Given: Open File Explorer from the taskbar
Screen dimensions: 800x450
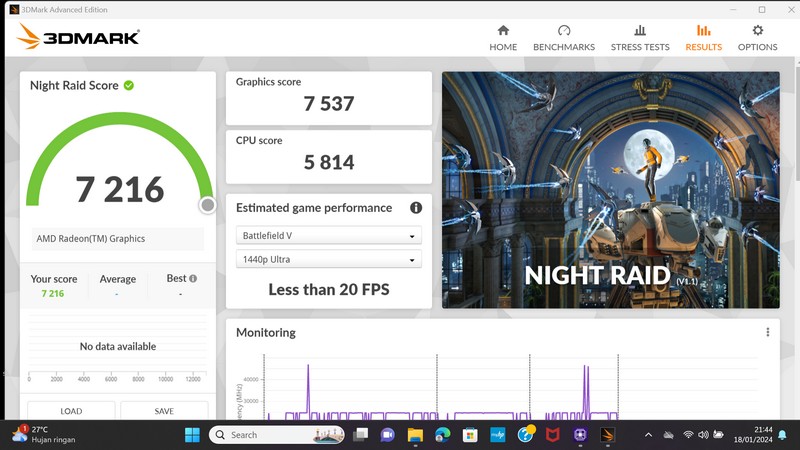Looking at the screenshot, I should (415, 435).
